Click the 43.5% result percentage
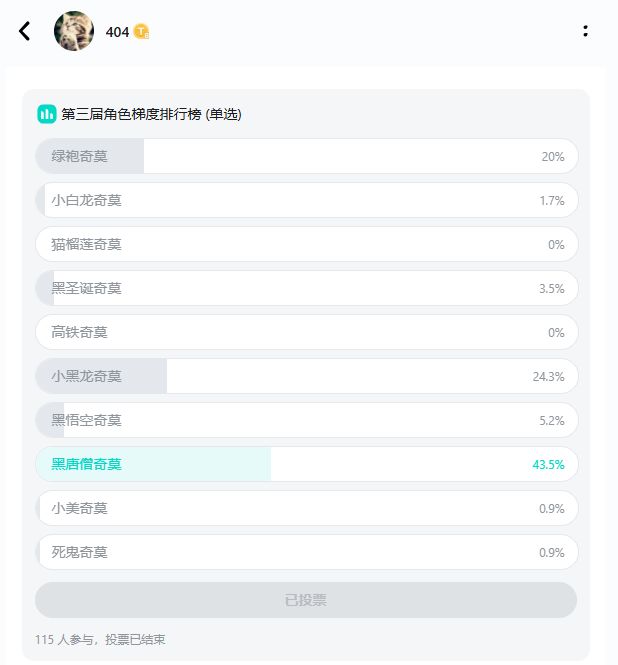Viewport: 618px width, 665px height. (548, 464)
